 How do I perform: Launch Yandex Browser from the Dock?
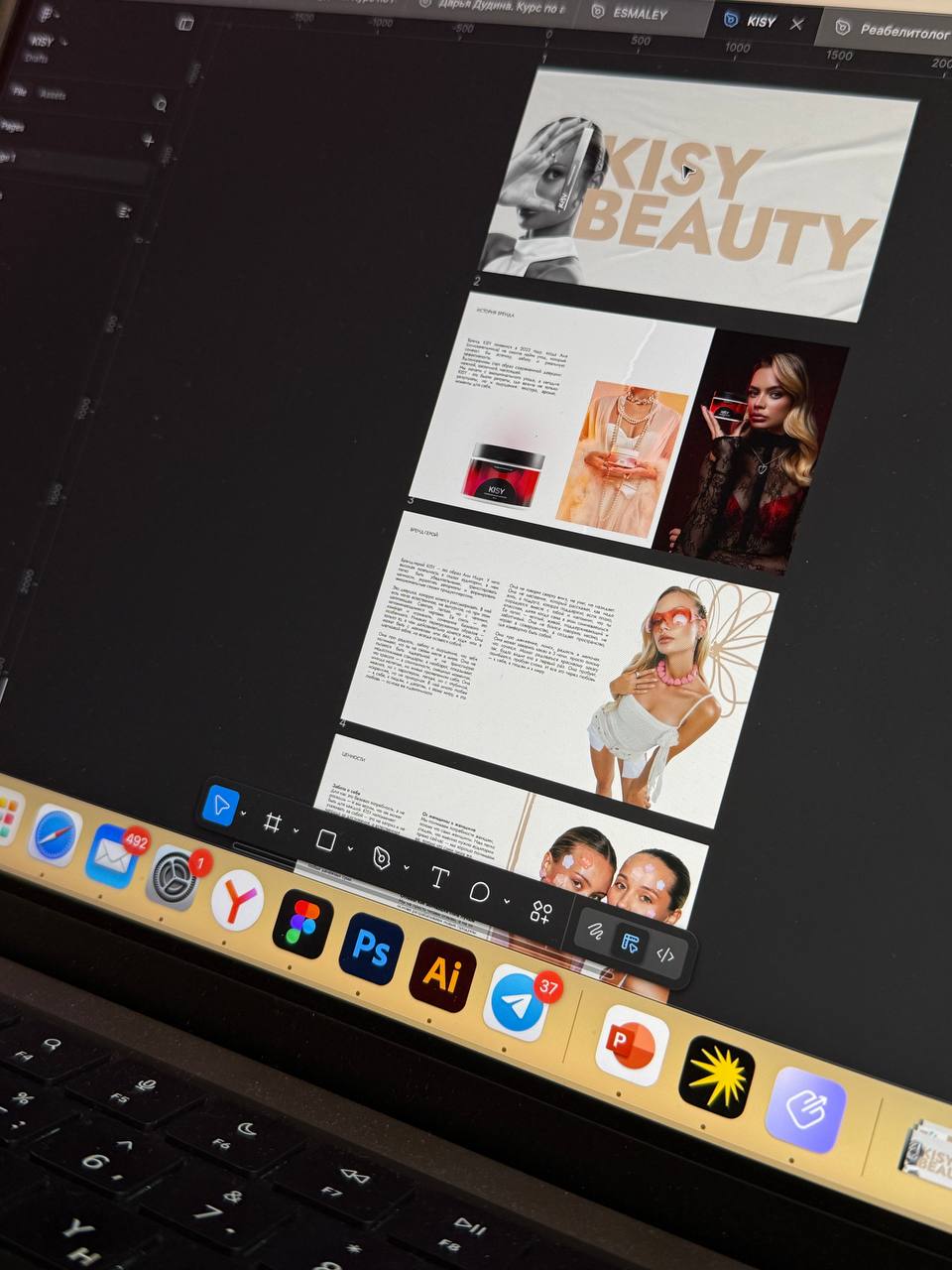pyautogui.click(x=237, y=900)
